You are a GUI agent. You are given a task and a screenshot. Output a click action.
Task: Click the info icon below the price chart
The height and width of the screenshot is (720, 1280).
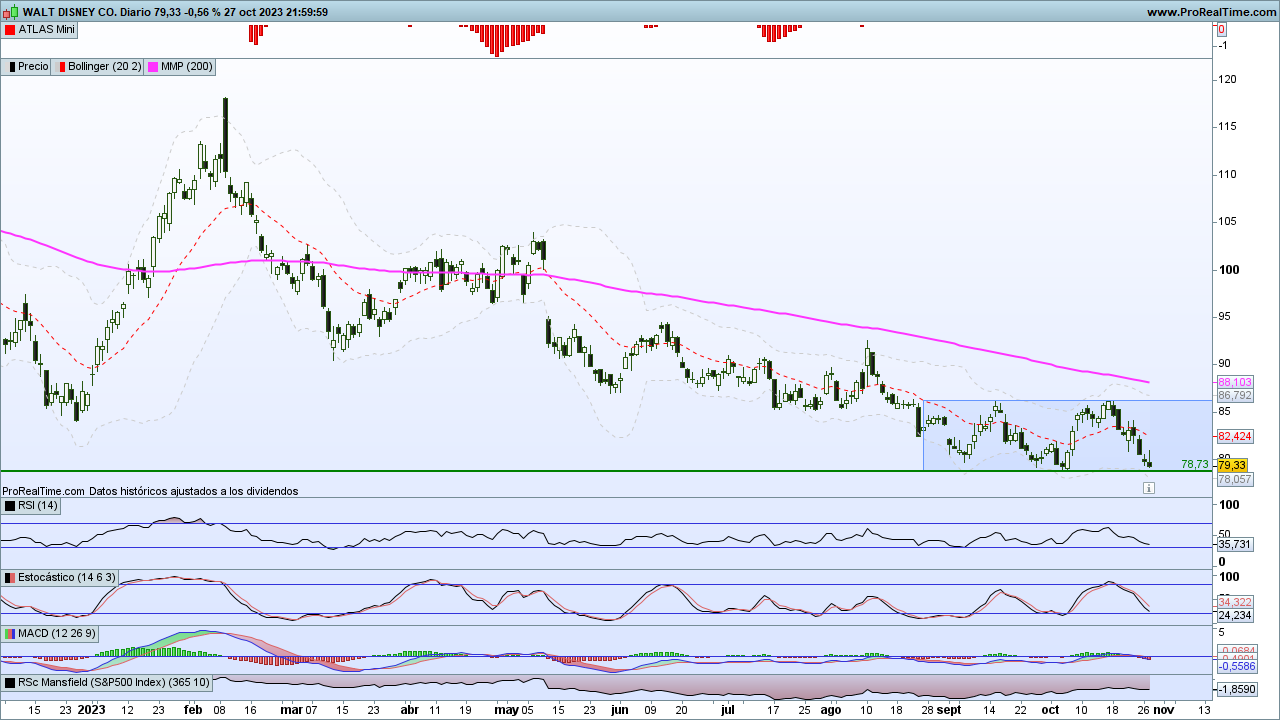point(1149,488)
